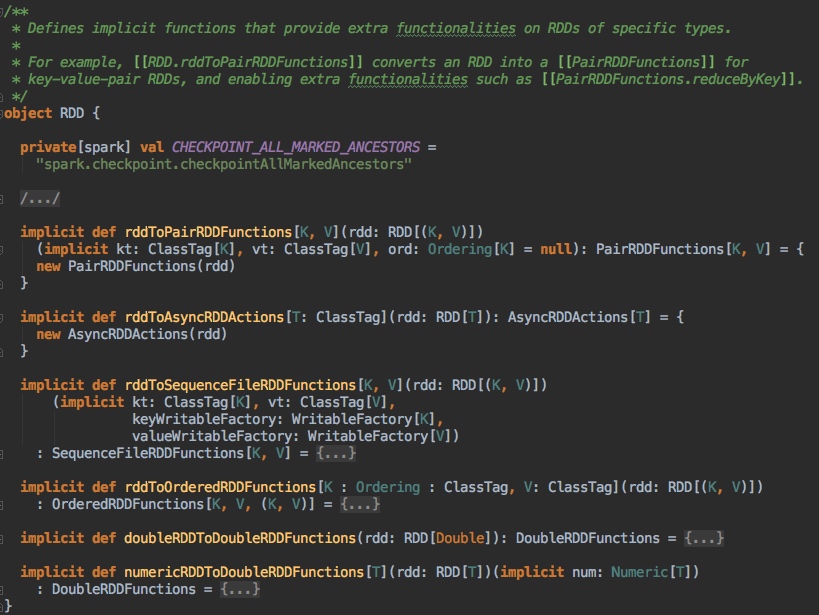Click the 'private' keyword before [spark]
This screenshot has width=819, height=615.
48,147
